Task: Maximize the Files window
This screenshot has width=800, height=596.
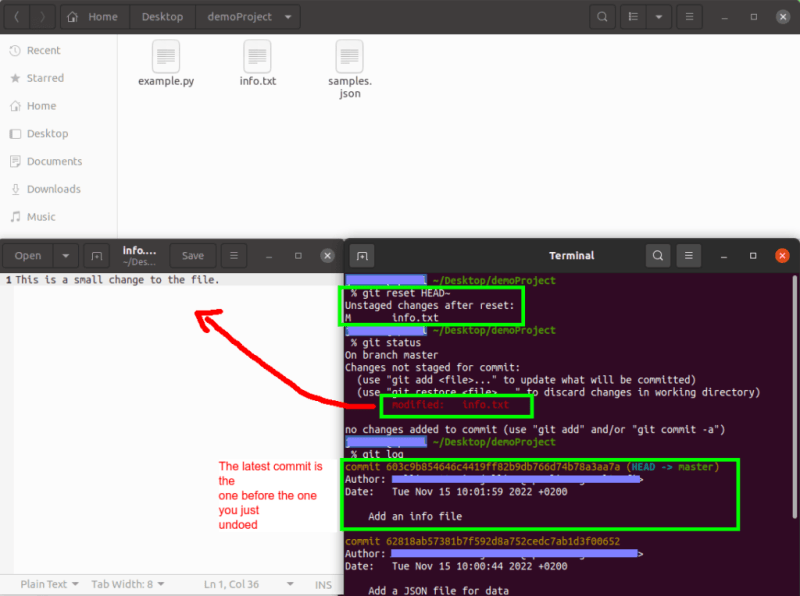Action: [x=754, y=17]
